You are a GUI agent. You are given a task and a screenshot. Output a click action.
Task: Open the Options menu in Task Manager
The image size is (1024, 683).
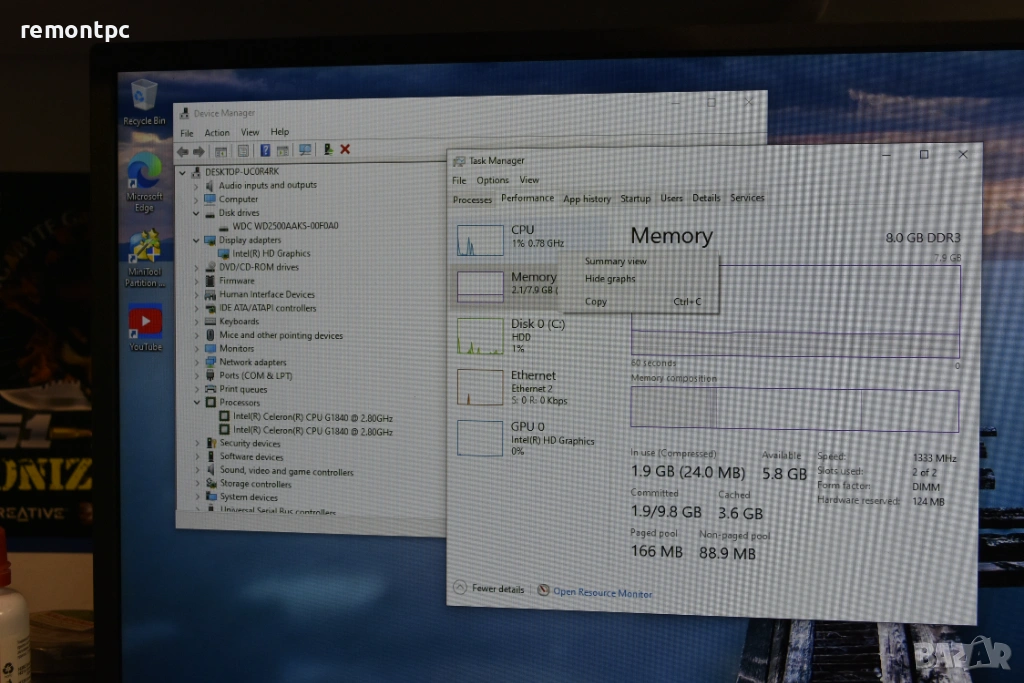click(492, 180)
